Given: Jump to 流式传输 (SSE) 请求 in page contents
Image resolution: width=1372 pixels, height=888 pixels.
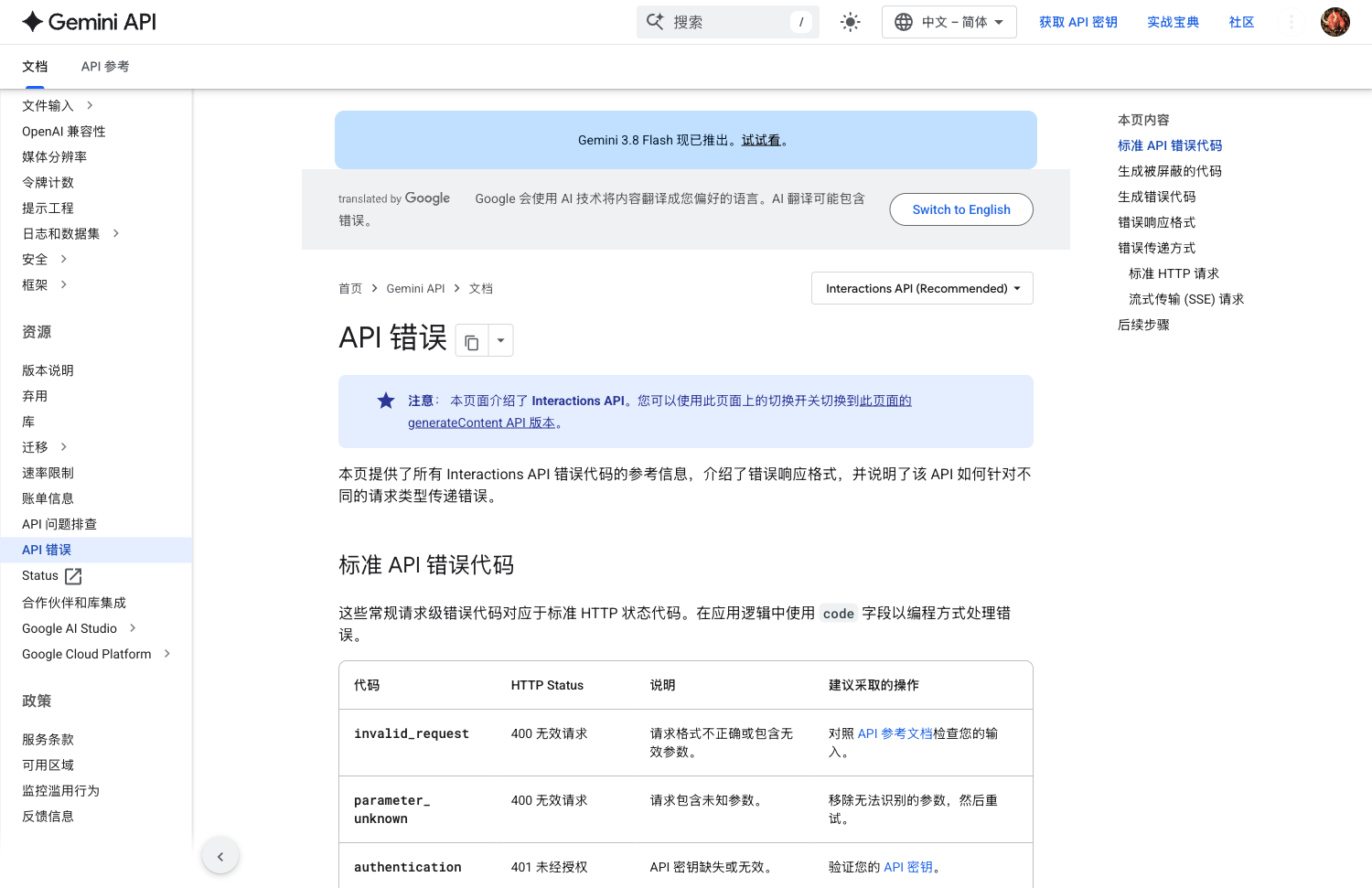Looking at the screenshot, I should (1186, 299).
